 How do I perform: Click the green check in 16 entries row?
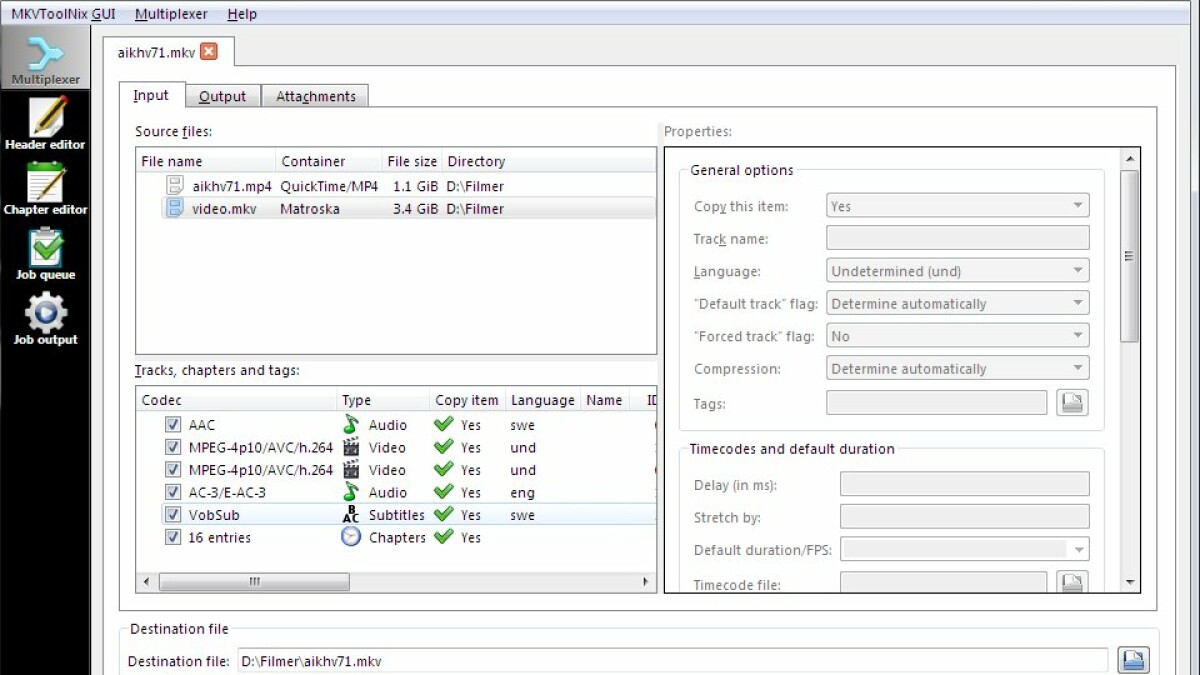[444, 537]
